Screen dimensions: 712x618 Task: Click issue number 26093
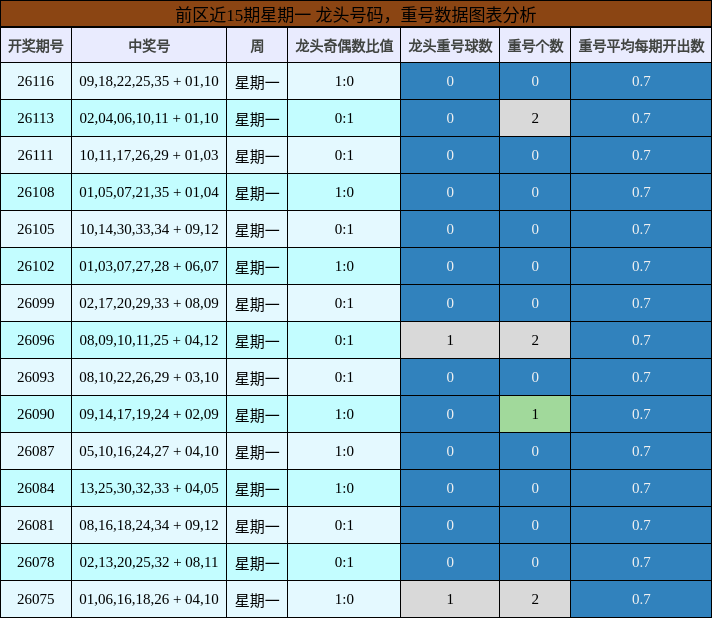click(x=36, y=377)
